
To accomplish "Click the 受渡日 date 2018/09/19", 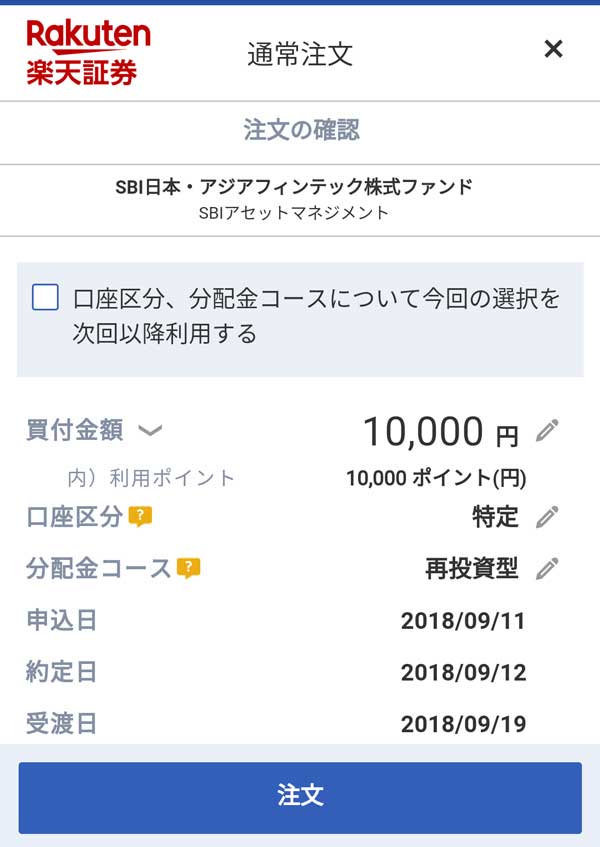I will [463, 723].
